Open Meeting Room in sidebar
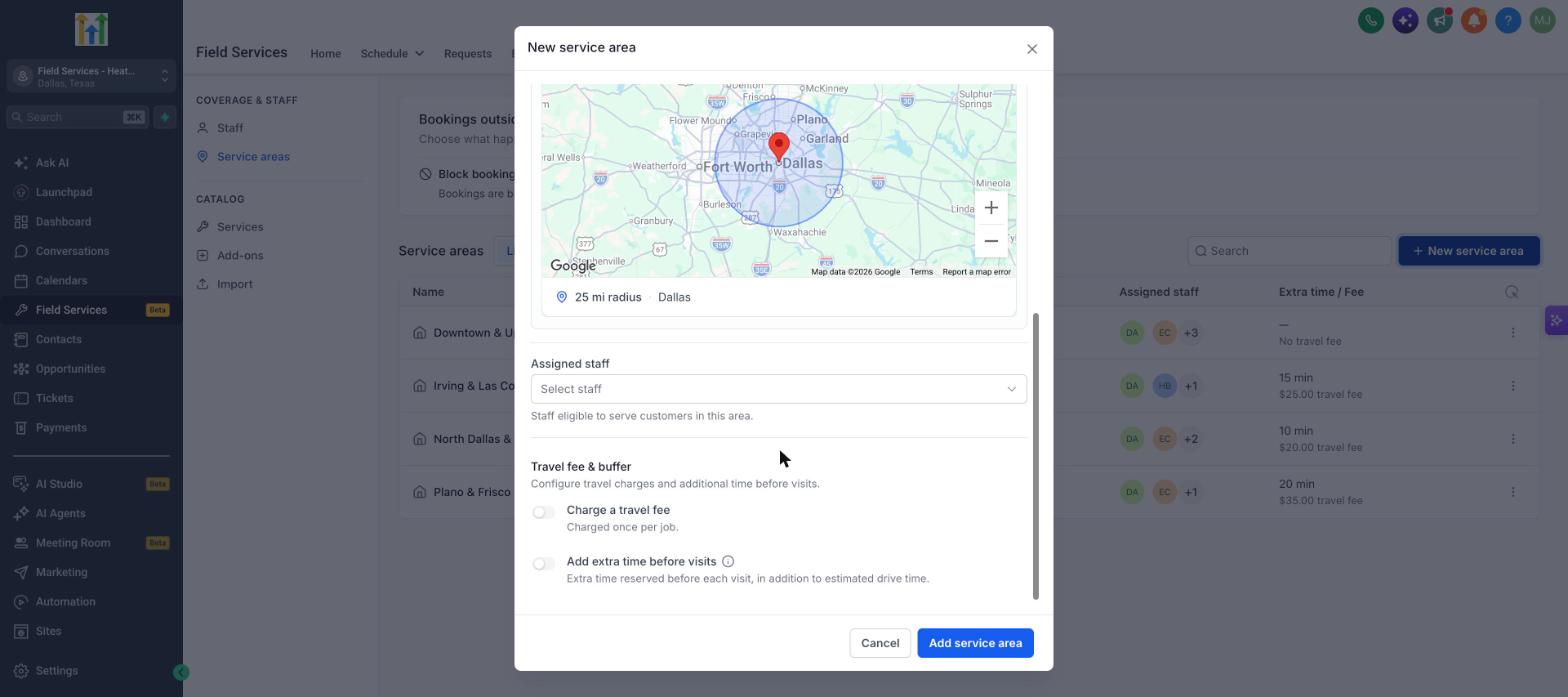Screen dimensions: 1568x697 click(x=73, y=543)
